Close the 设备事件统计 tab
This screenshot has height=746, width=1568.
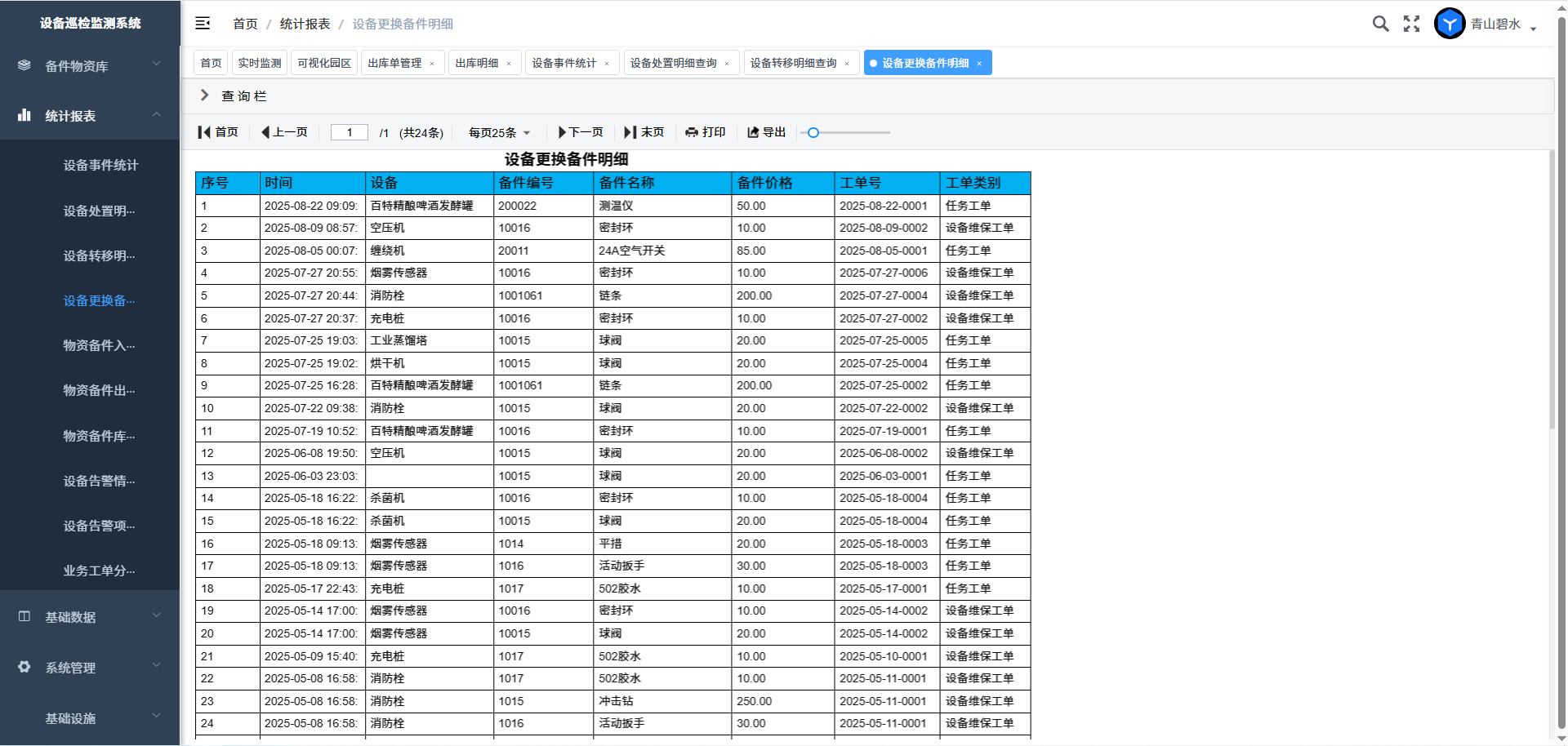607,64
